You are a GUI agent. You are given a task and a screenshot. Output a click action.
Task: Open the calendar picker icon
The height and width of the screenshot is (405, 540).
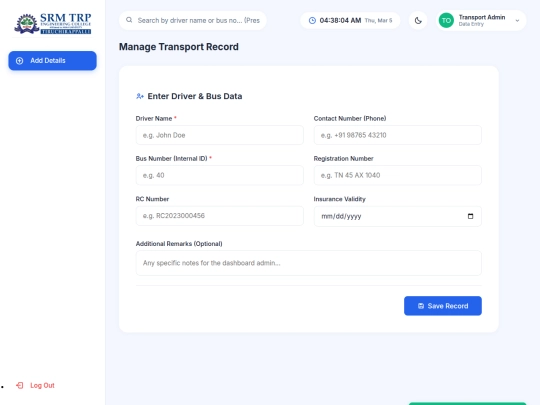point(470,216)
